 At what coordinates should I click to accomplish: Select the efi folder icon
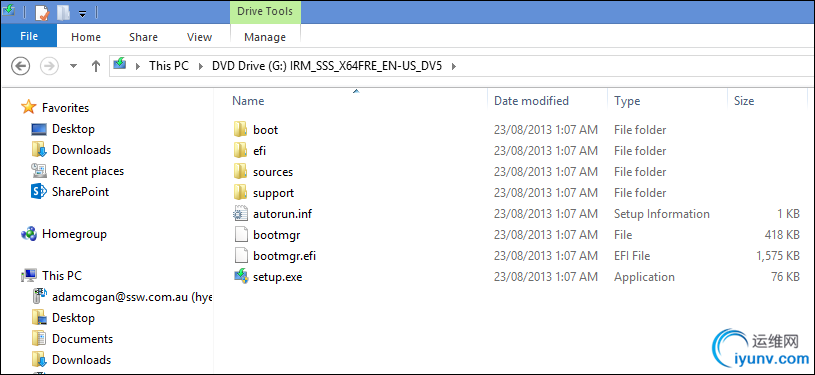coord(240,151)
